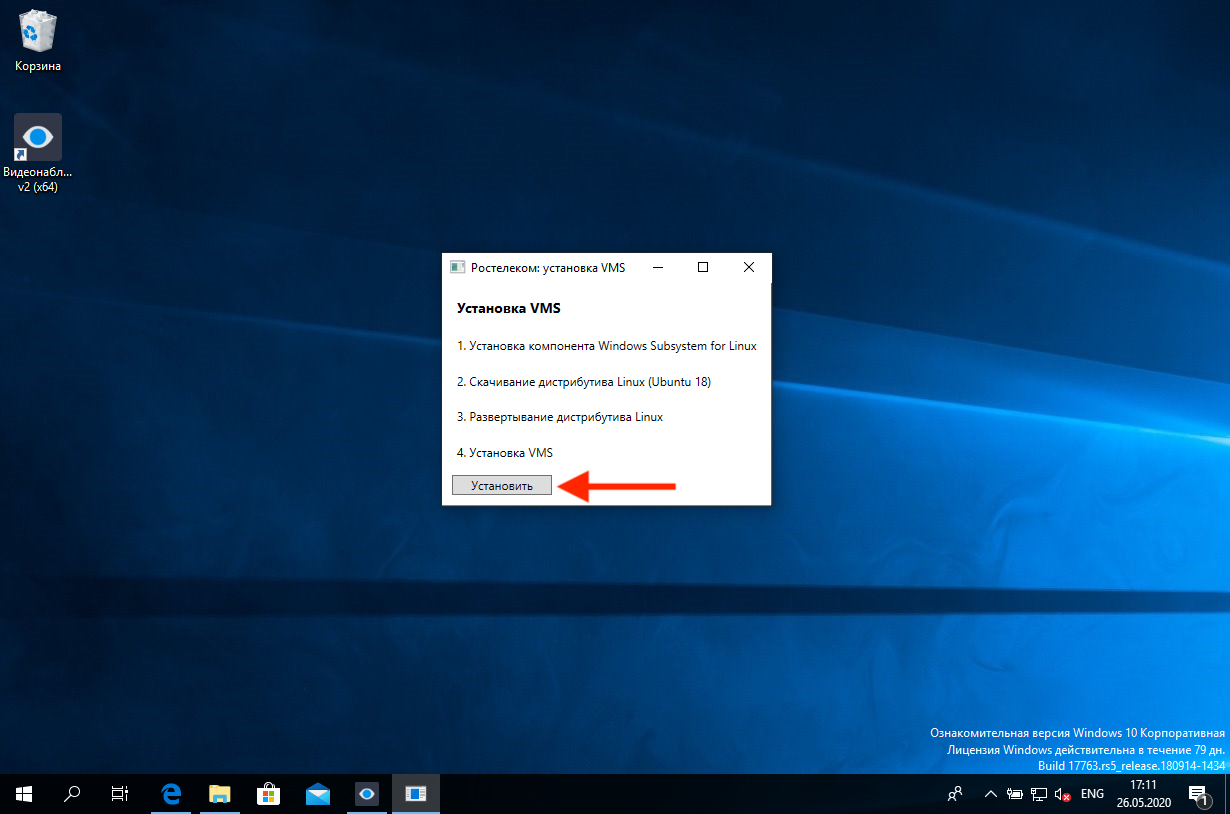Show hidden system tray icons
The image size is (1230, 814).
point(990,794)
